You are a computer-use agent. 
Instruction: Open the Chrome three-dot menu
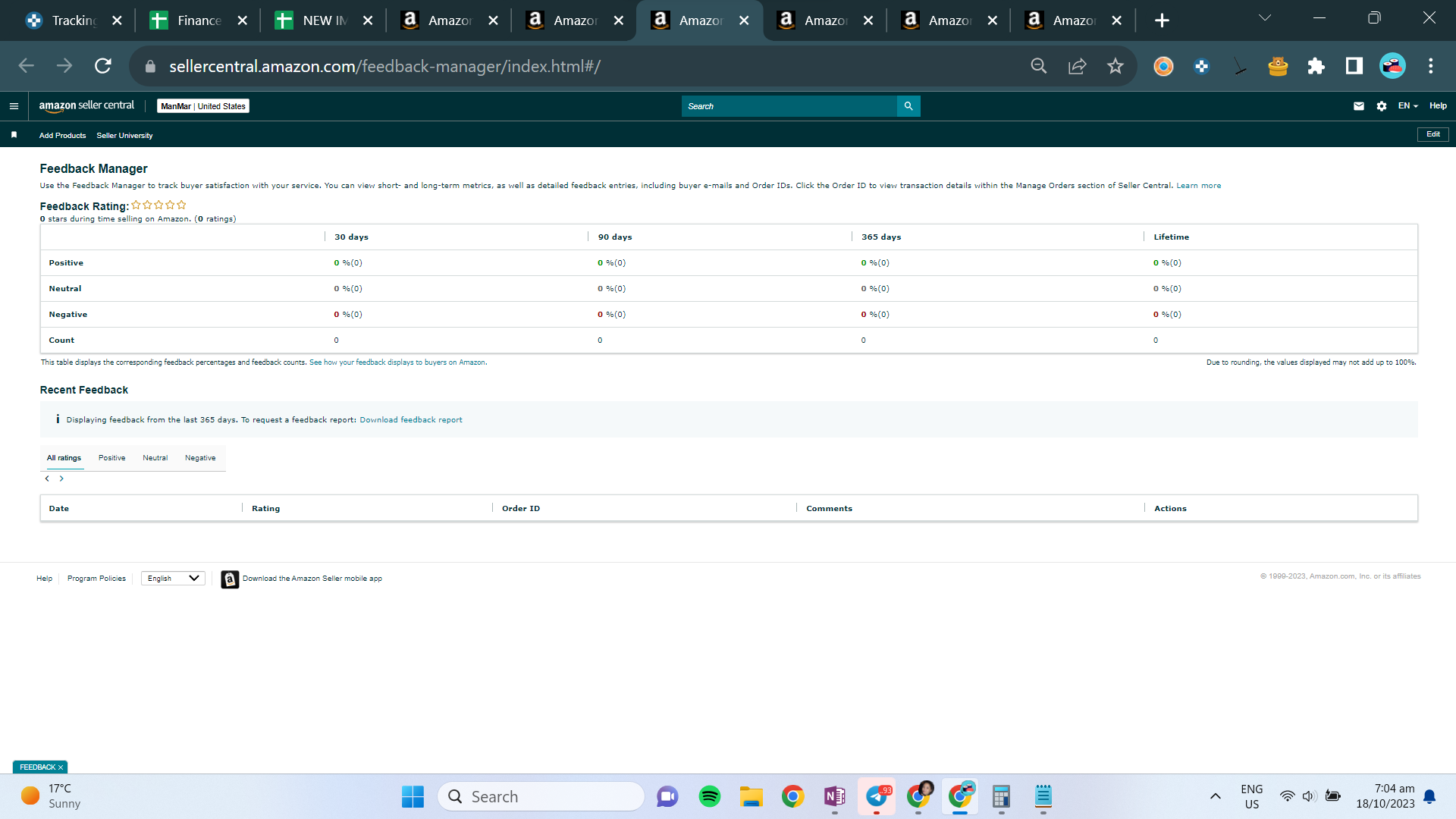click(1431, 66)
